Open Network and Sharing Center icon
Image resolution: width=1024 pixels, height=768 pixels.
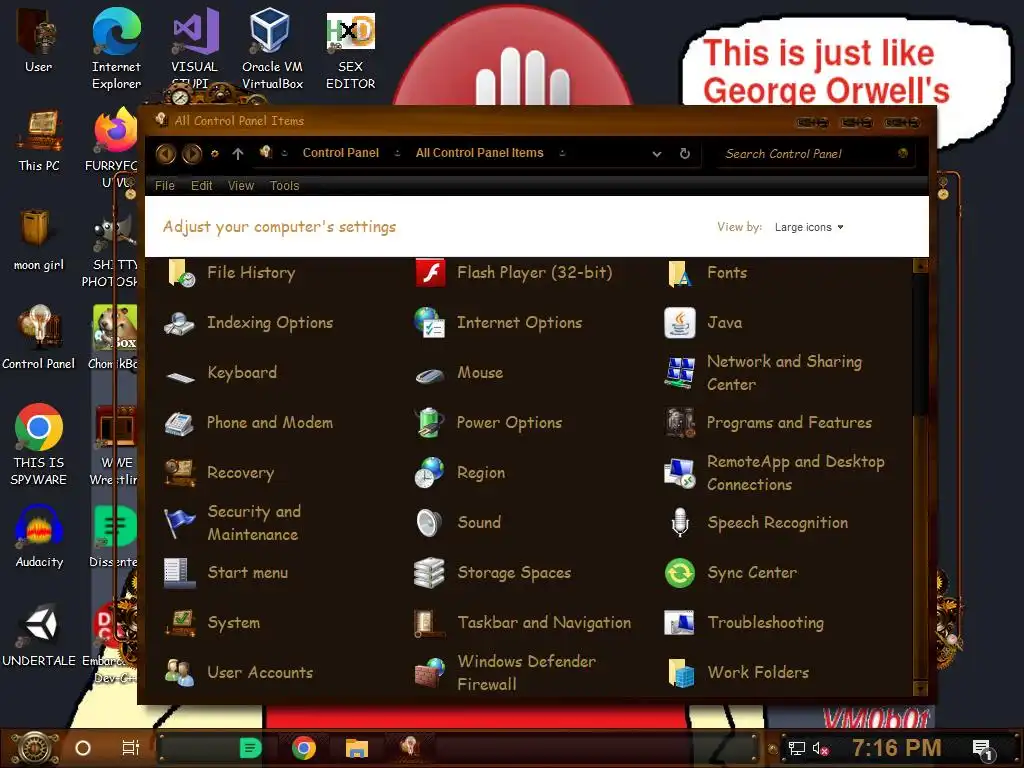[680, 373]
